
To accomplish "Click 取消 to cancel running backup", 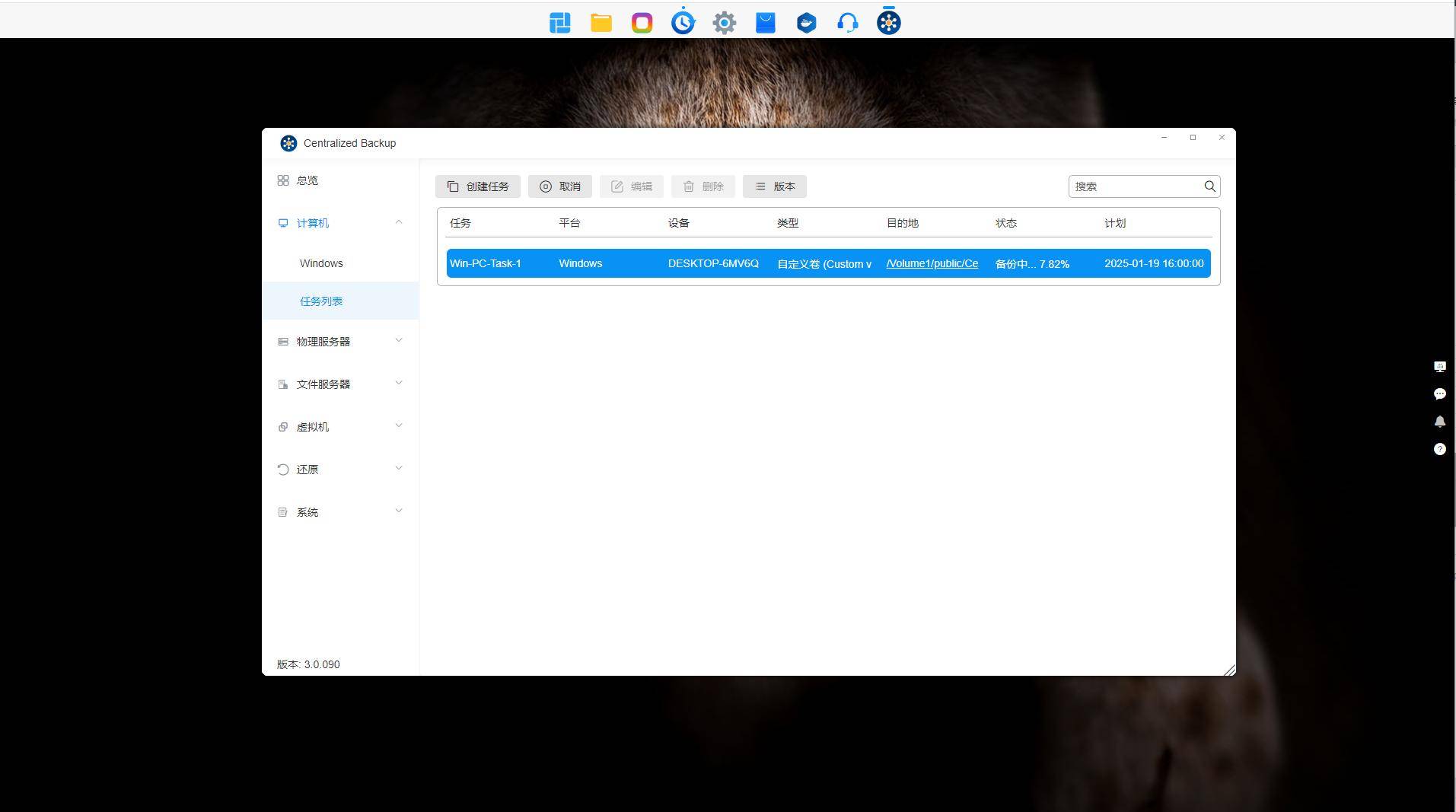I will tap(560, 186).
